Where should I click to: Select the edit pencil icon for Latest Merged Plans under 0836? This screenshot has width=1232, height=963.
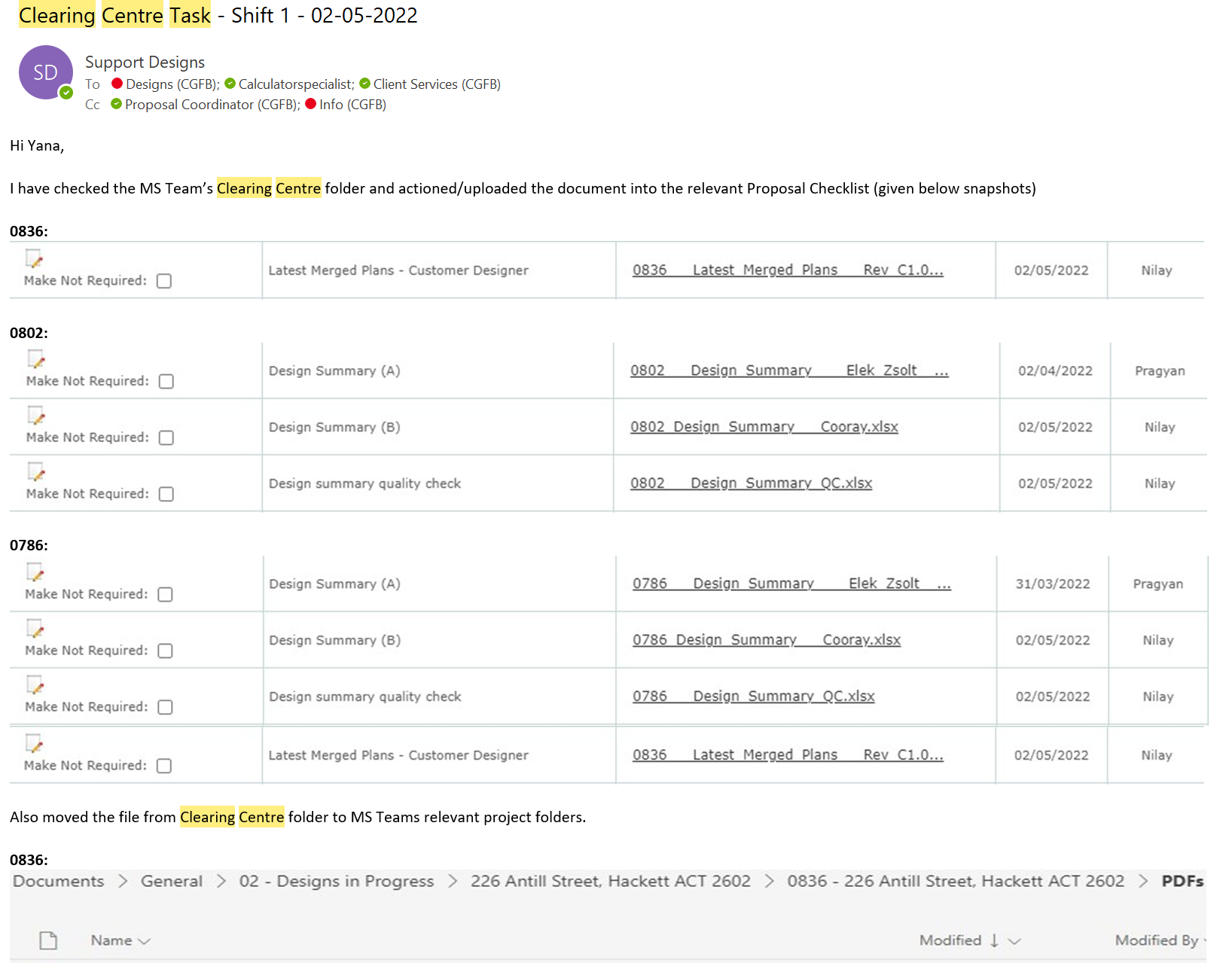pyautogui.click(x=35, y=260)
